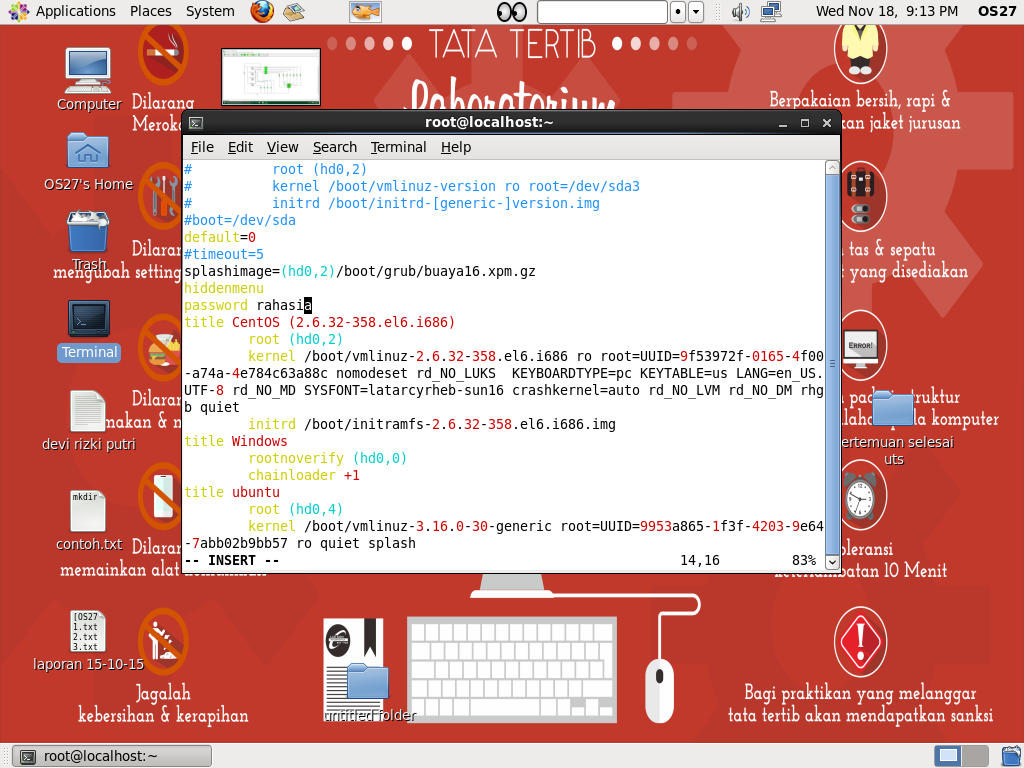Select the Computer desktop icon
Viewport: 1024px width, 768px height.
click(89, 79)
